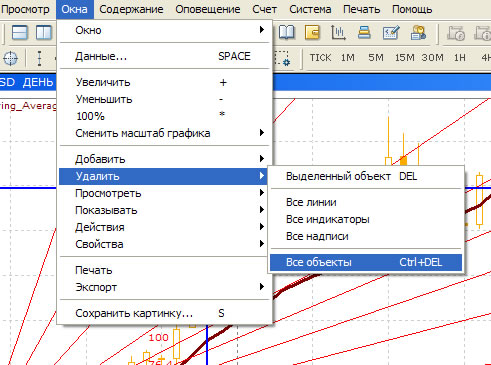Click the ДЕНЬ chart title text
Viewport: 491px width, 365px height.
coord(38,82)
